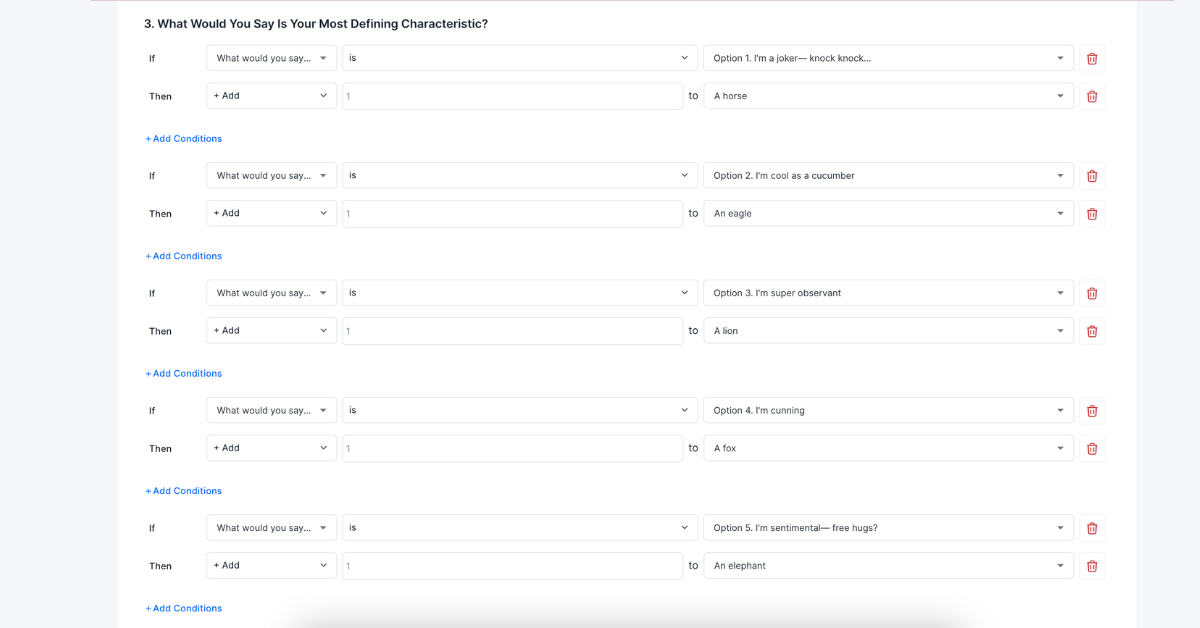Click the question 3 heading text
This screenshot has width=1200, height=628.
click(x=316, y=24)
